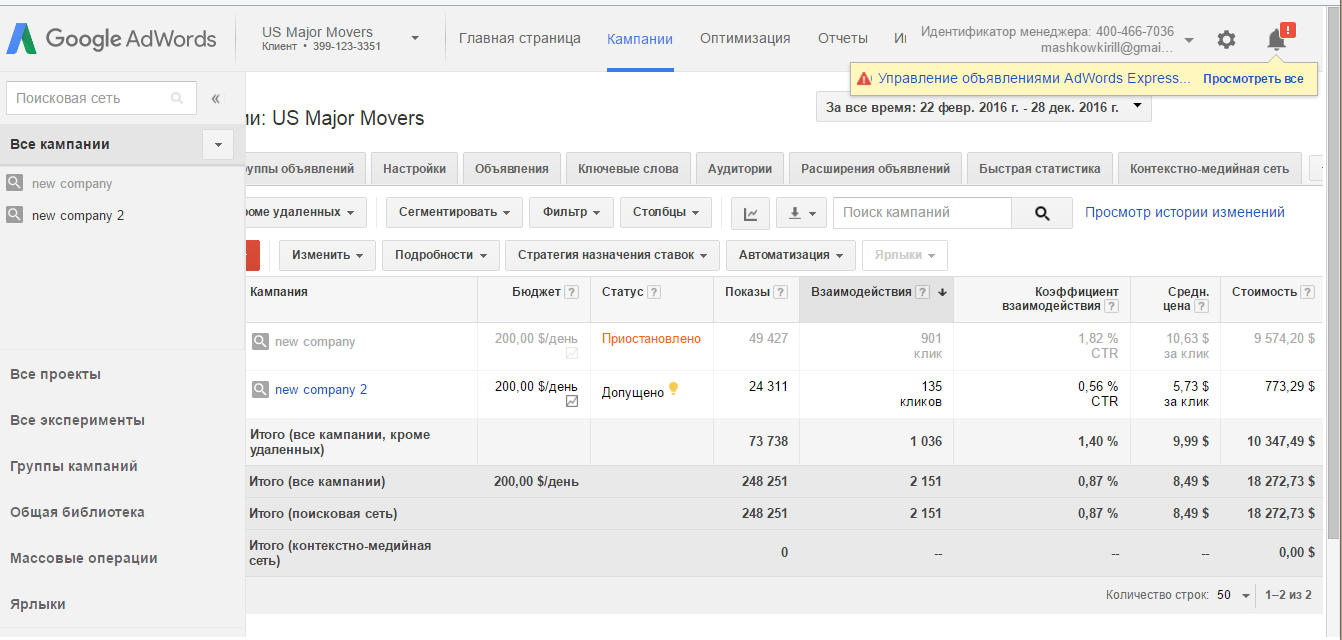The image size is (1342, 640).
Task: Click the warning triangle in the AdWords Express alert
Action: pos(864,78)
